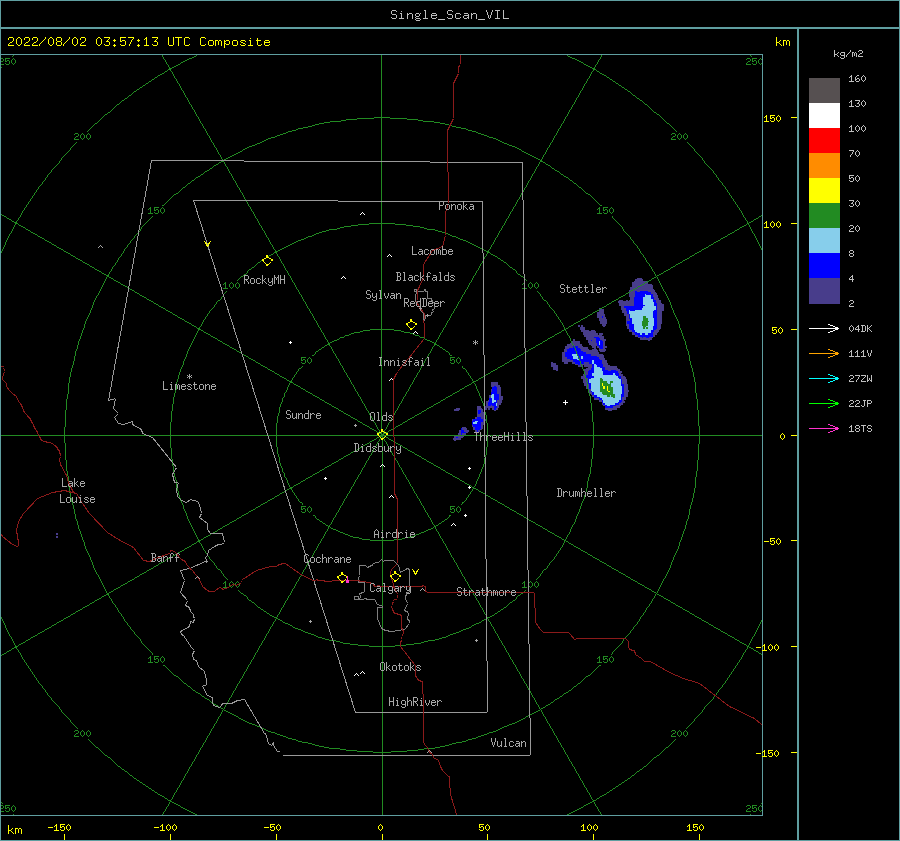This screenshot has width=900, height=841.
Task: Click the Okotoks city label
Action: coord(400,667)
